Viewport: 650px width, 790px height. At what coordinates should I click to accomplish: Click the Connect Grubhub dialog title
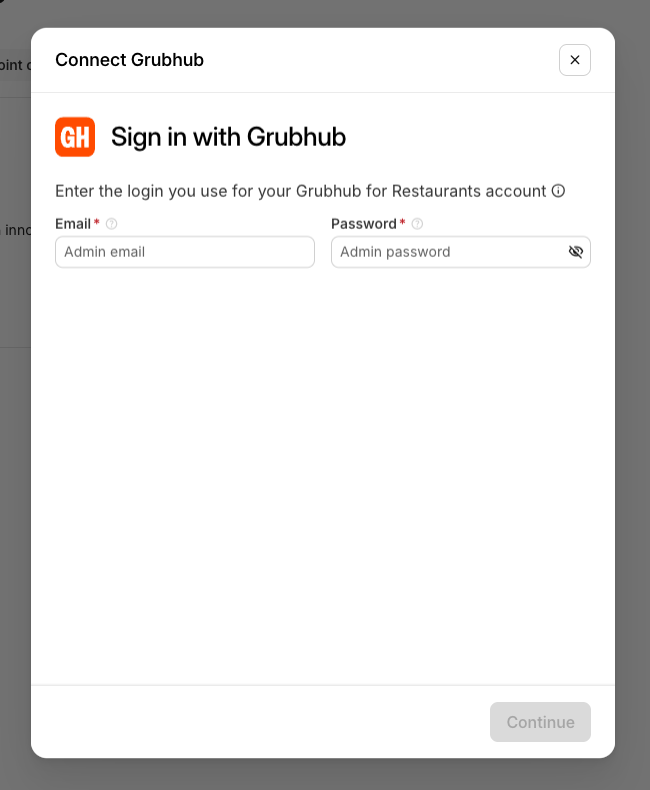click(129, 60)
